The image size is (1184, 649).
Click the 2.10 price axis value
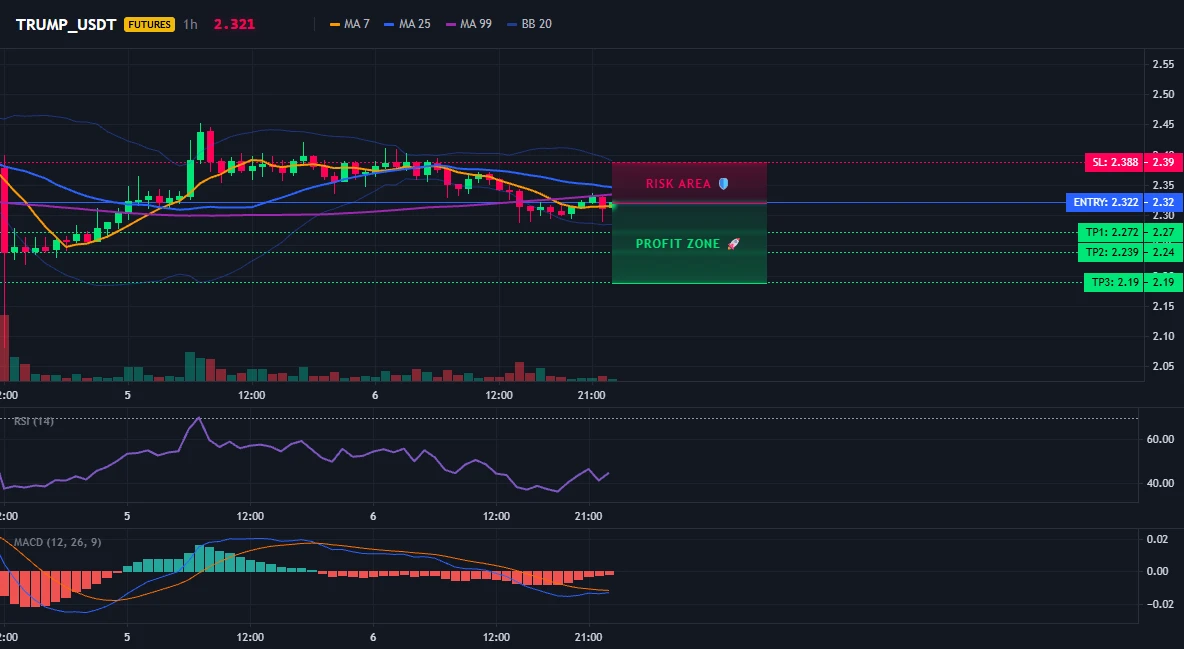point(1163,336)
